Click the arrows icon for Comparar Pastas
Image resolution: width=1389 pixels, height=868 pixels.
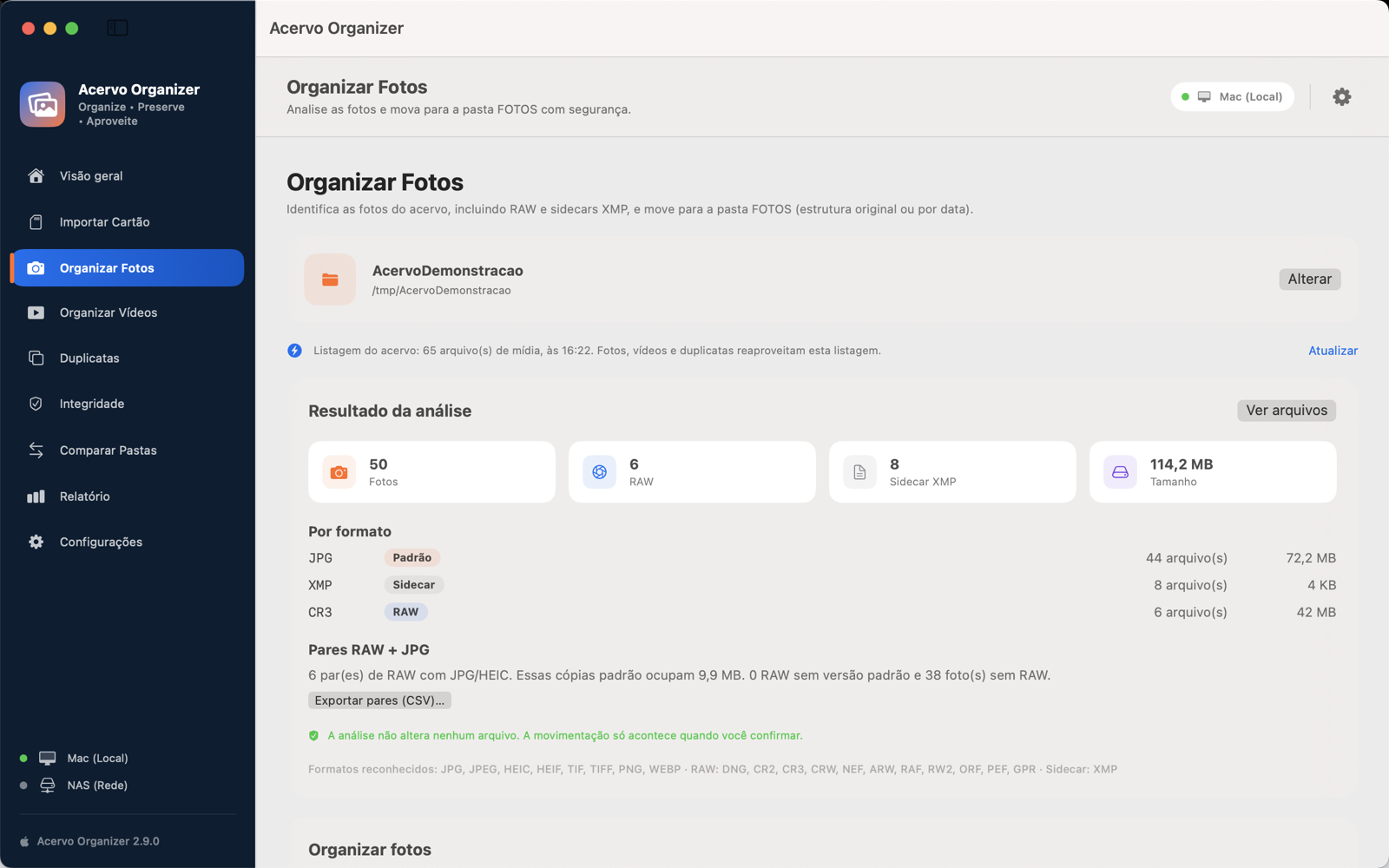[36, 450]
